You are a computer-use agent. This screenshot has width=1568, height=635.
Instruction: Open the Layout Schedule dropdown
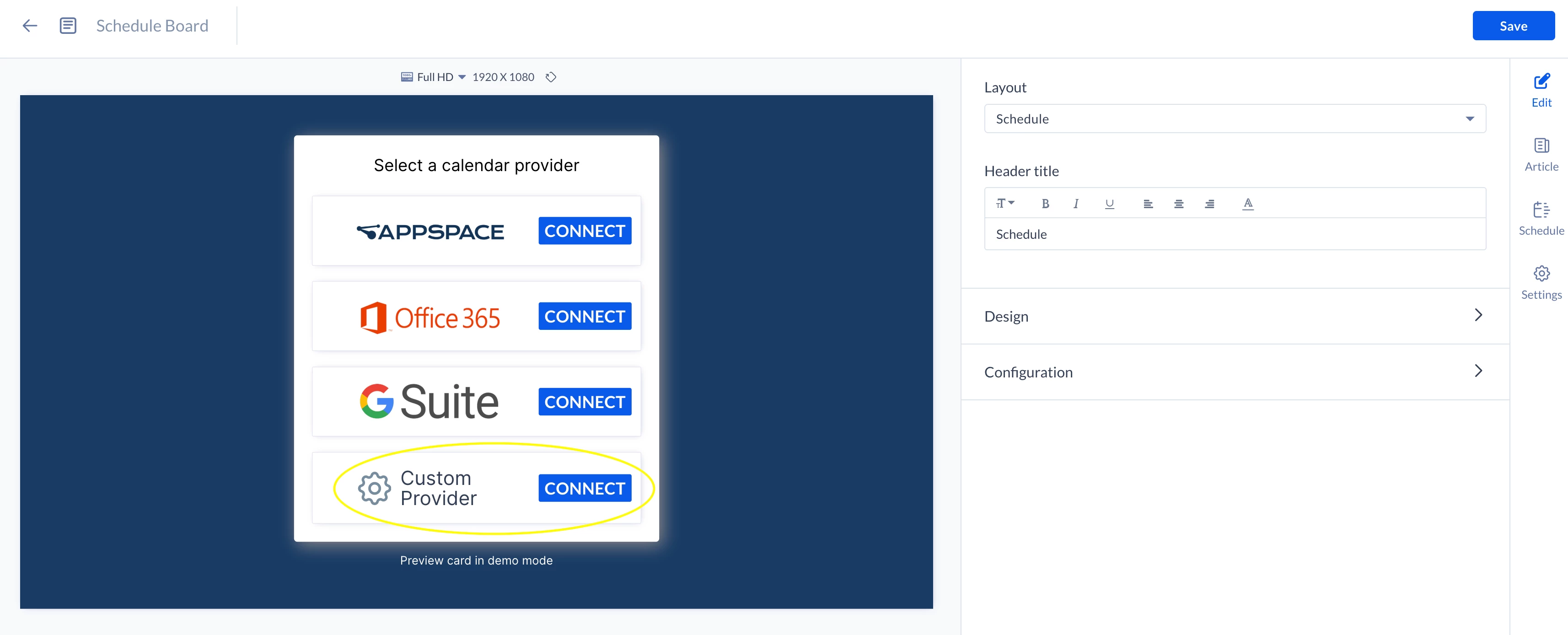(1235, 119)
